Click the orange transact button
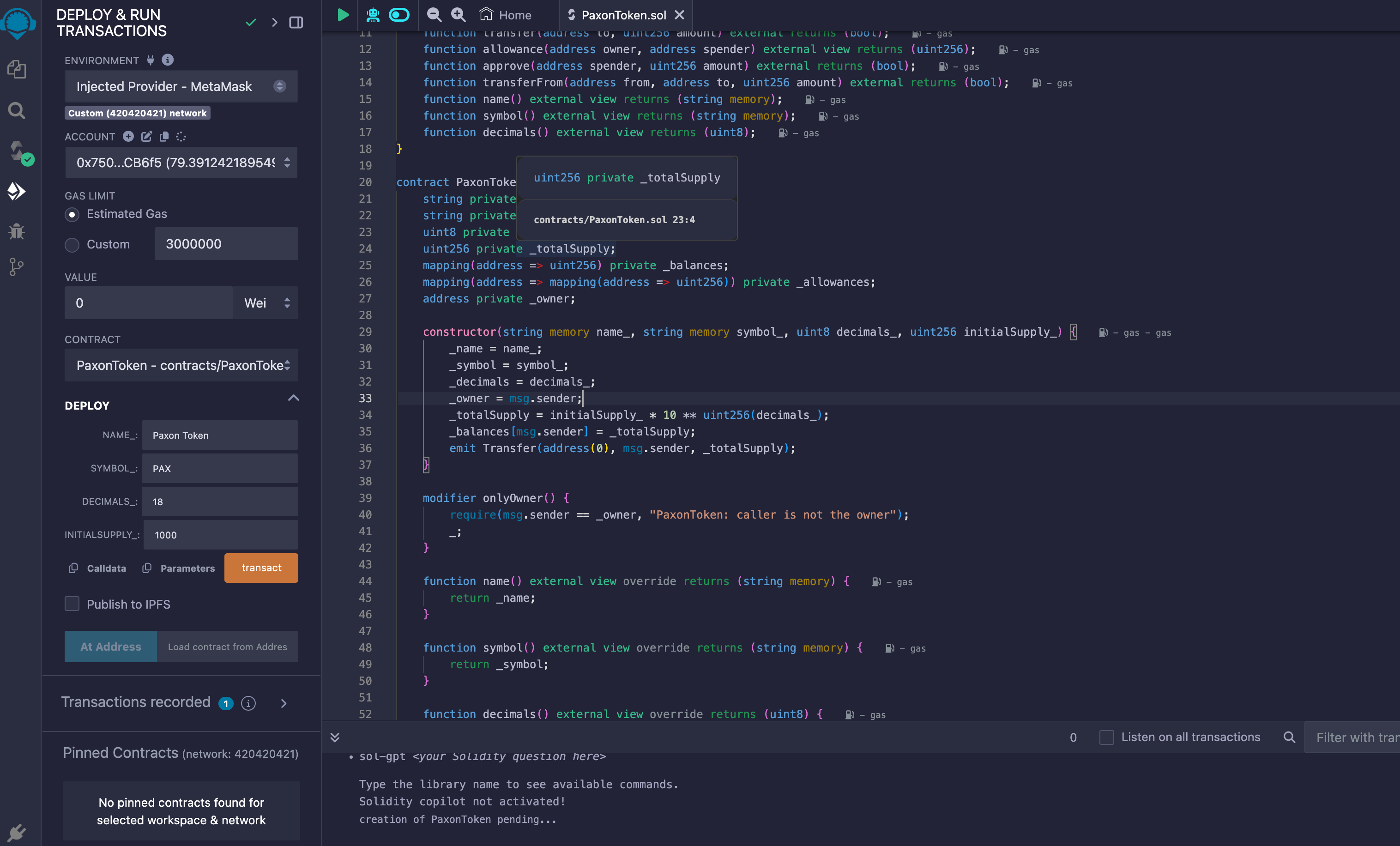Screen dimensions: 1400x846 261,568
